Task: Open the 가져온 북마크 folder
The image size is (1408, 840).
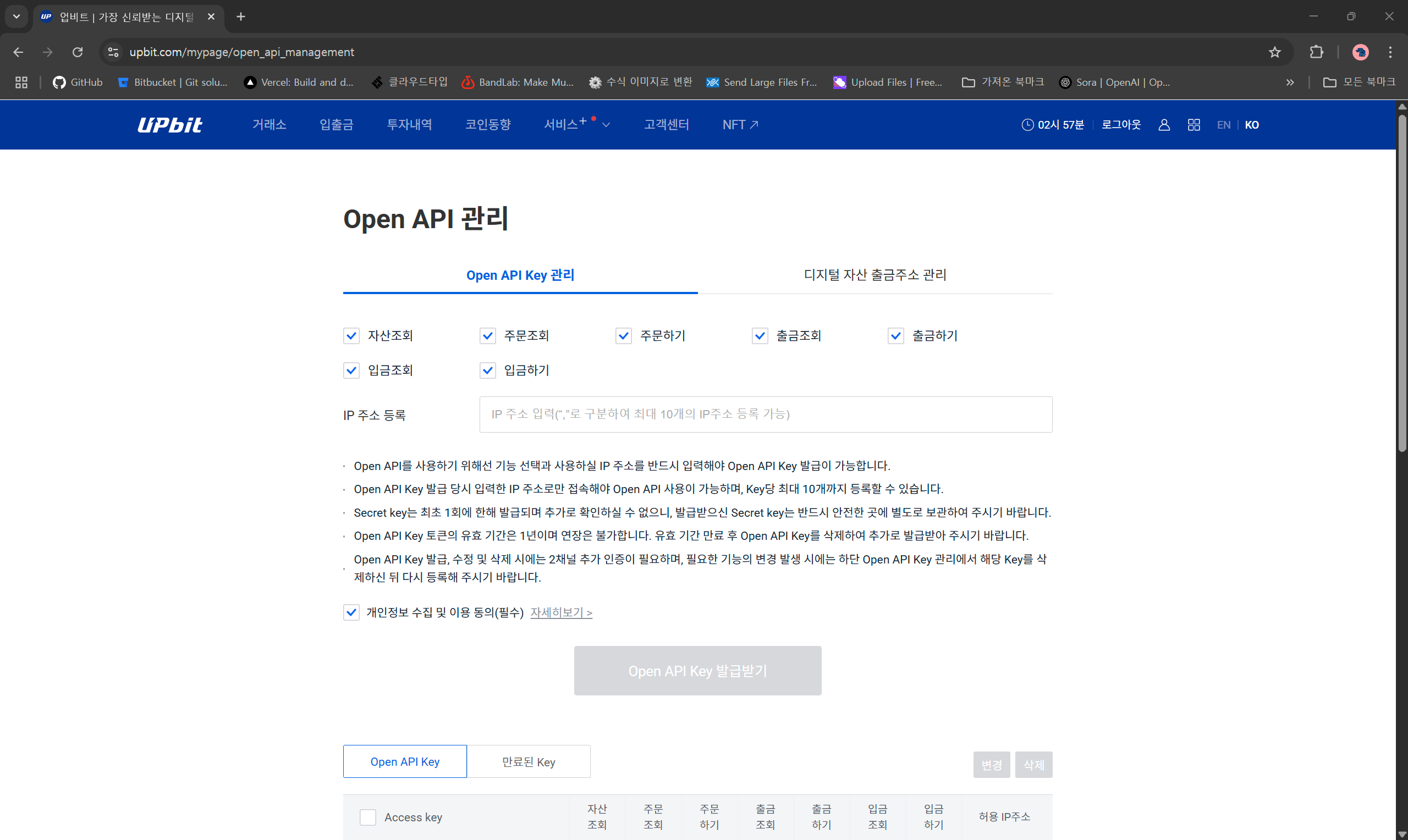Action: click(1003, 82)
